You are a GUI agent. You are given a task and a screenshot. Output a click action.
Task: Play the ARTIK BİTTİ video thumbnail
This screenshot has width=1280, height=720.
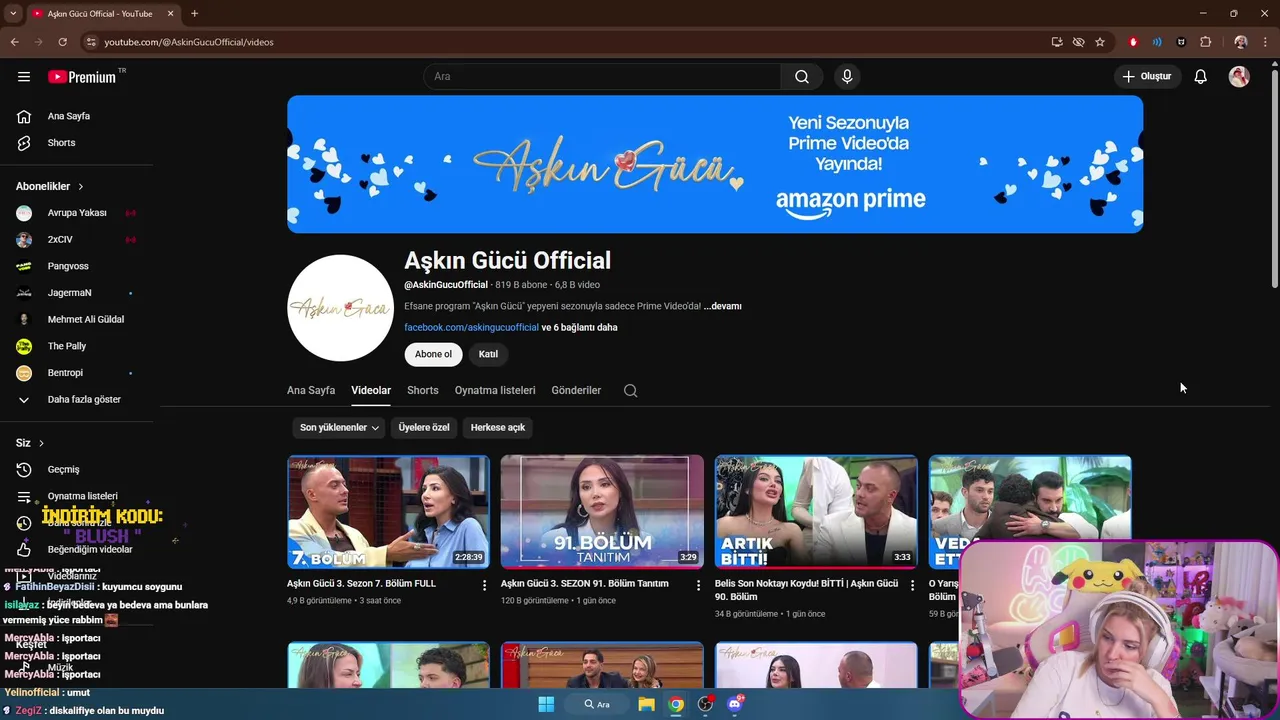click(816, 511)
